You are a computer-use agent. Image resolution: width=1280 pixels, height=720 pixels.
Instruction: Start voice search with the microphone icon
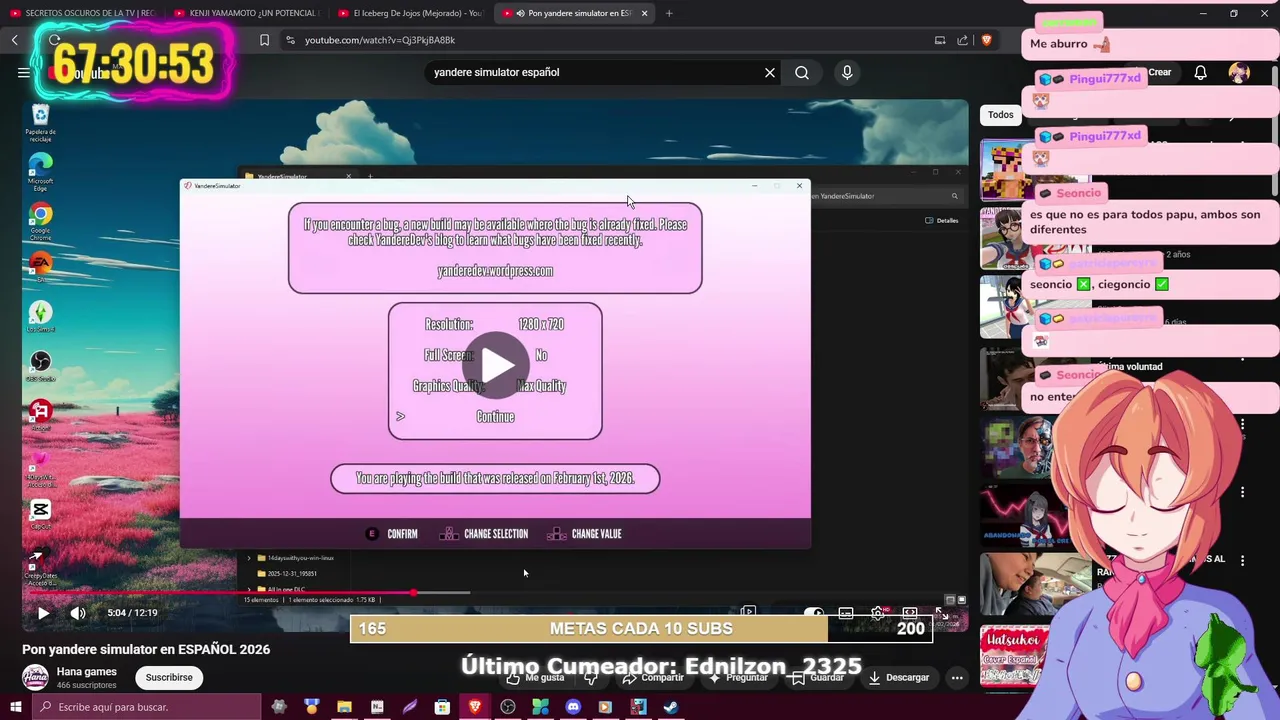(x=847, y=72)
